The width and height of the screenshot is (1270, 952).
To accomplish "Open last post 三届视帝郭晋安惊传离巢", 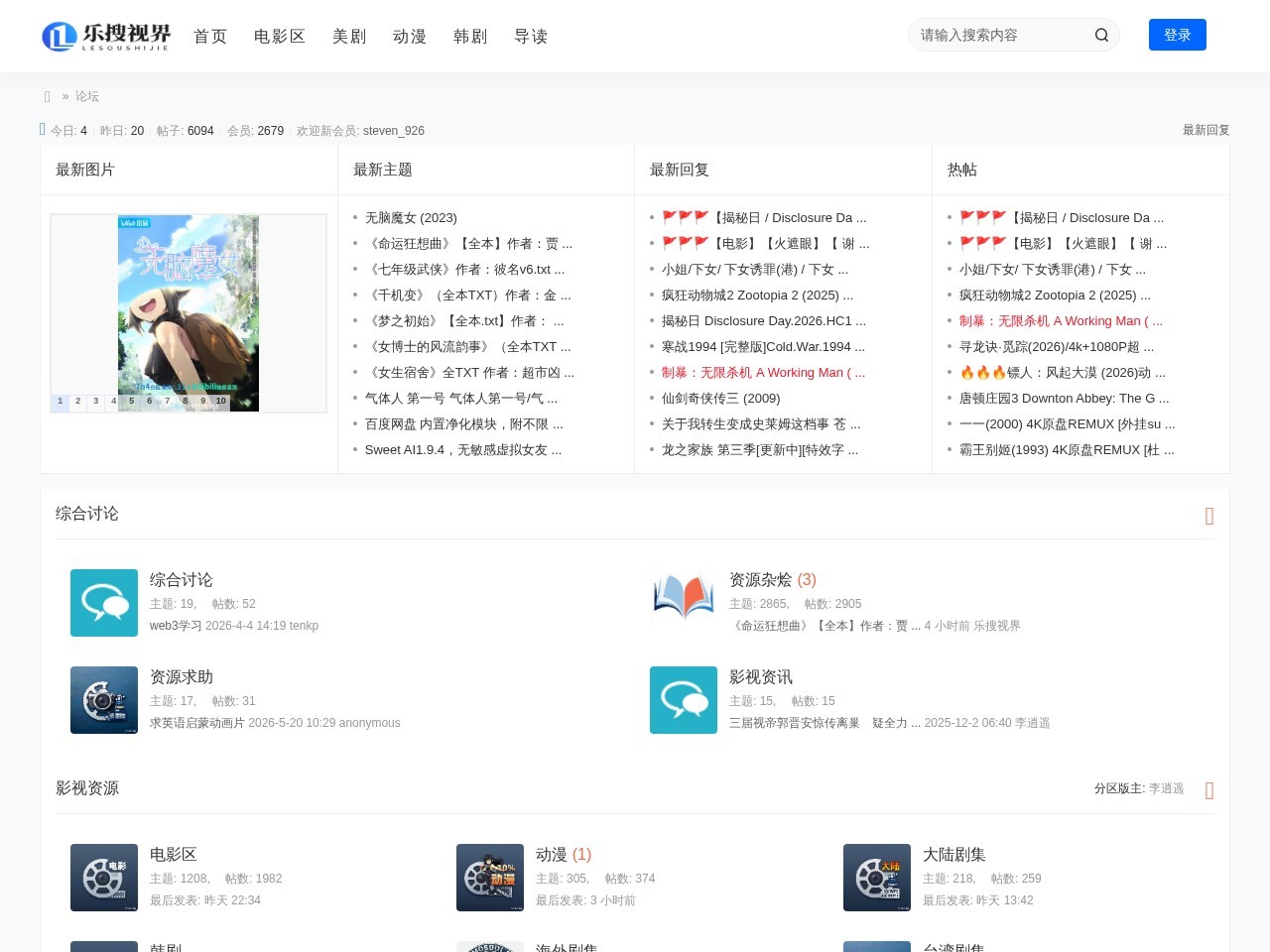I will tap(825, 723).
